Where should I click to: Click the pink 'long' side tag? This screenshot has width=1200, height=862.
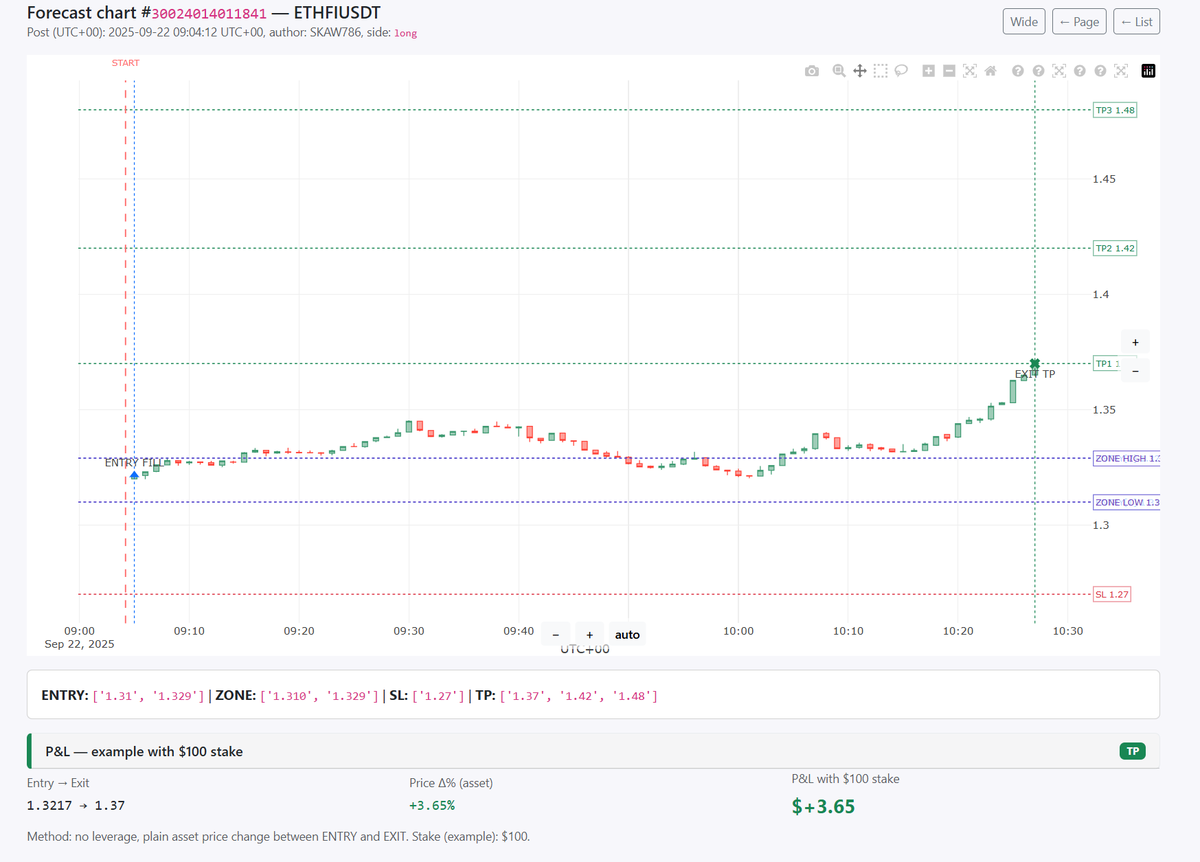[x=406, y=33]
